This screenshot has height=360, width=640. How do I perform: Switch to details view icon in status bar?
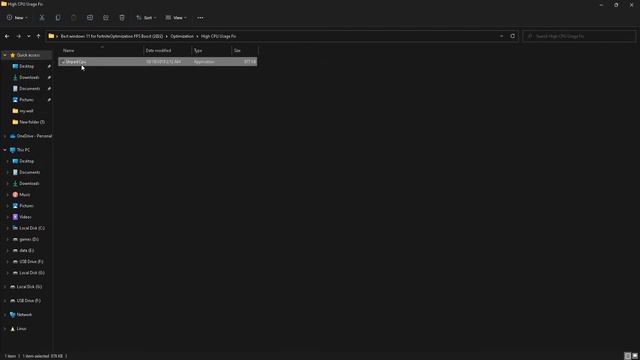(x=628, y=356)
